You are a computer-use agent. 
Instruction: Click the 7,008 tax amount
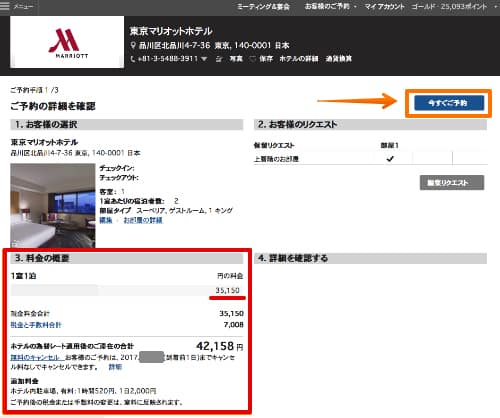[234, 325]
